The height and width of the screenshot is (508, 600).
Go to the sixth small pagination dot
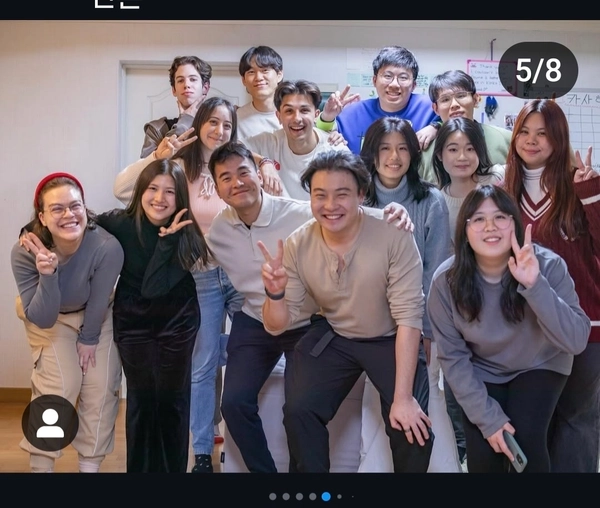[339, 496]
